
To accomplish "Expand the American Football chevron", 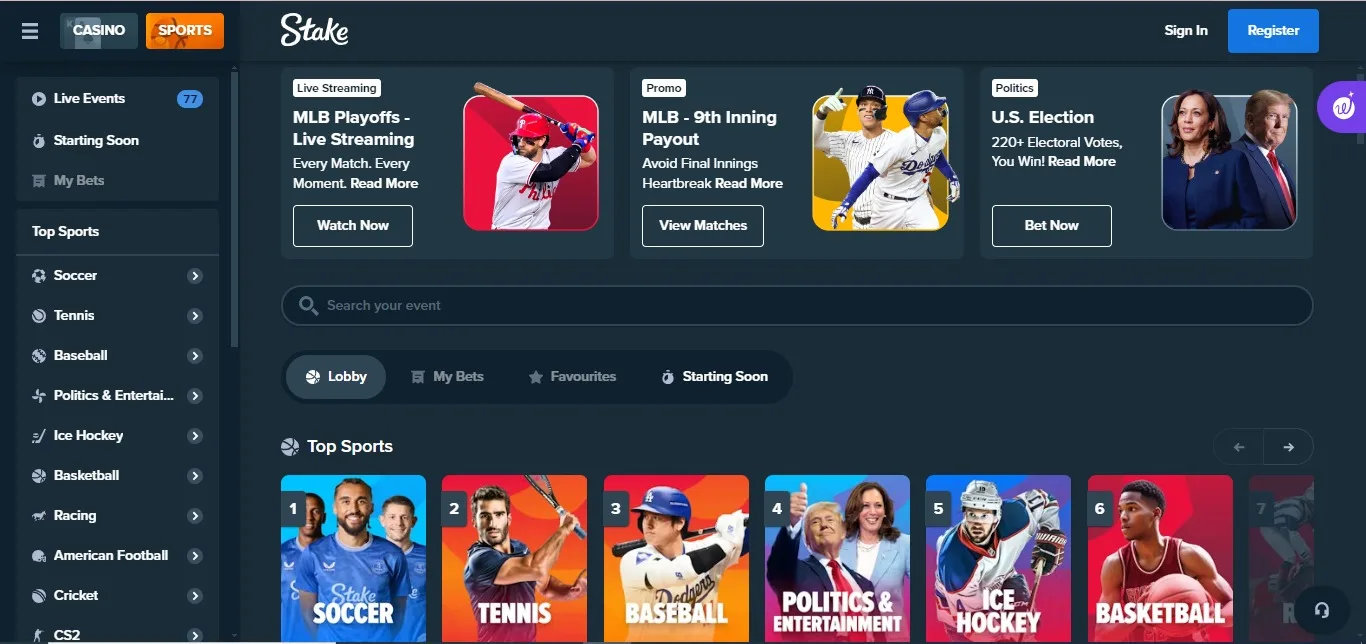I will click(x=195, y=556).
